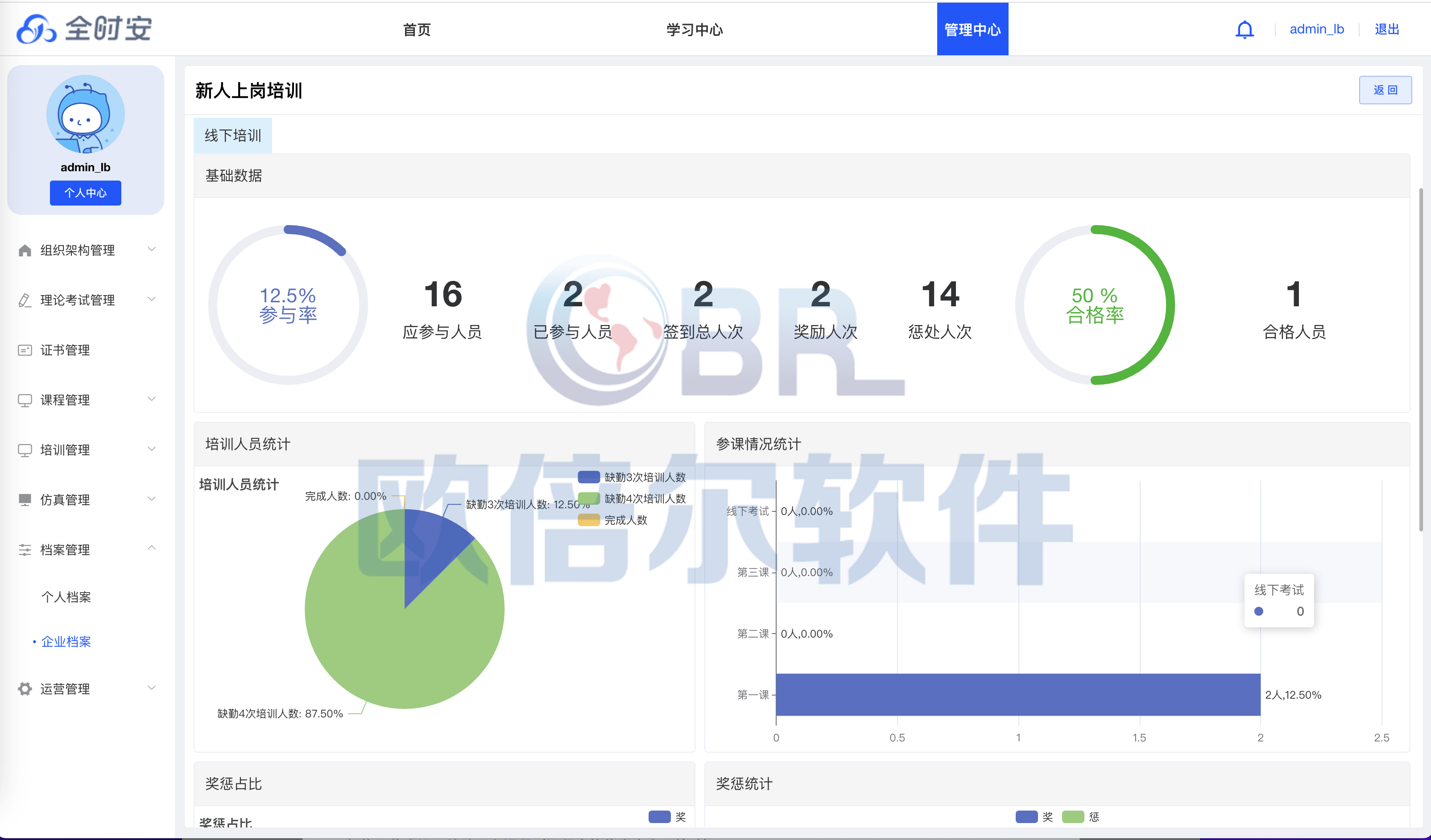Click the admin_lb robot avatar

pos(86,114)
